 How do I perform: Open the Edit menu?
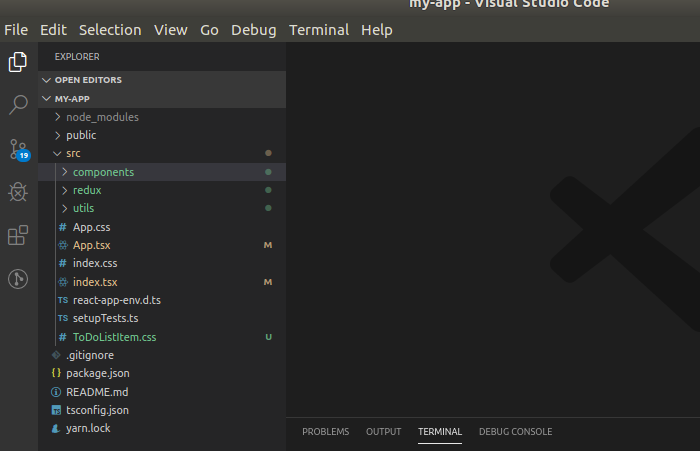[54, 30]
